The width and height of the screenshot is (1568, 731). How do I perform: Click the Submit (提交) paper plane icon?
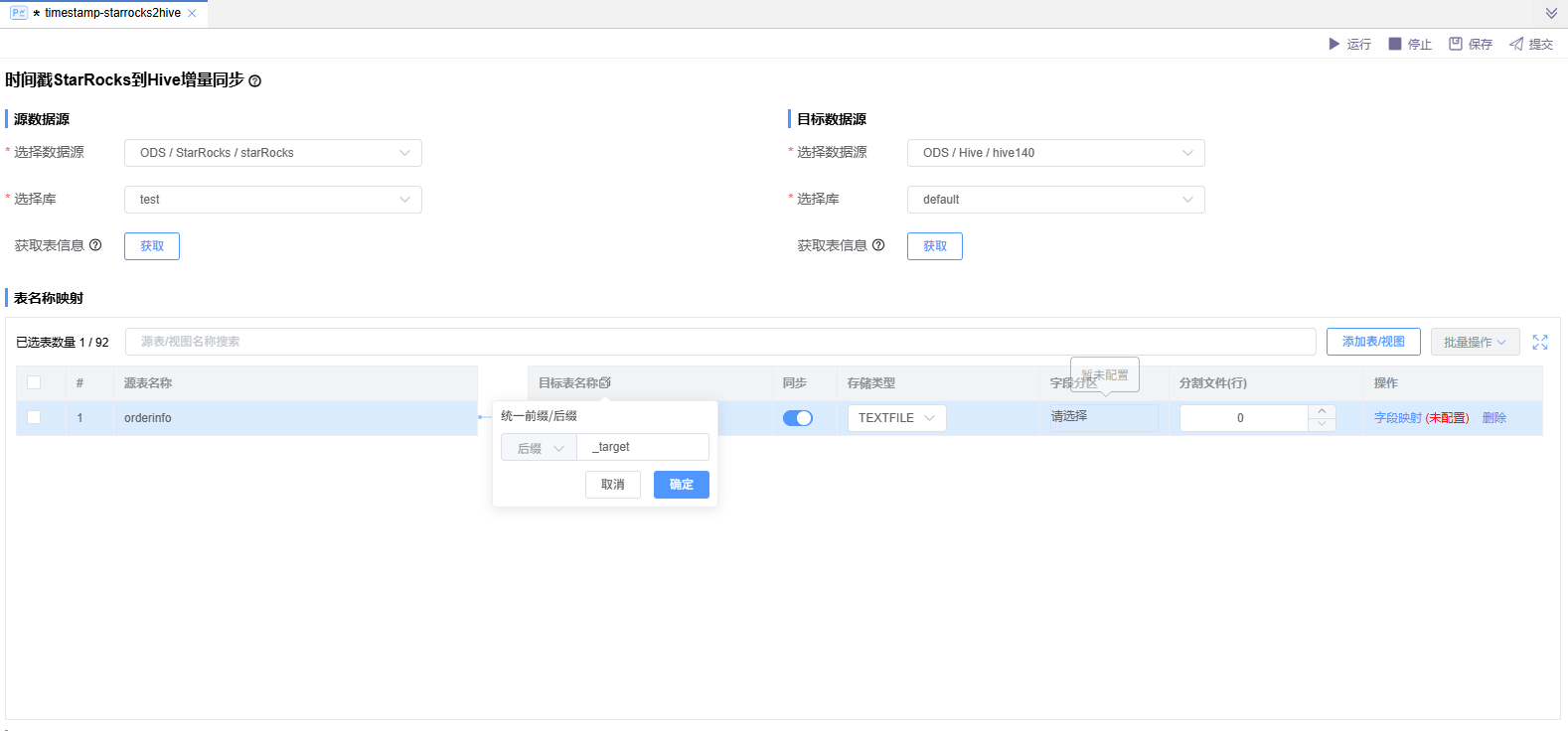[1516, 44]
